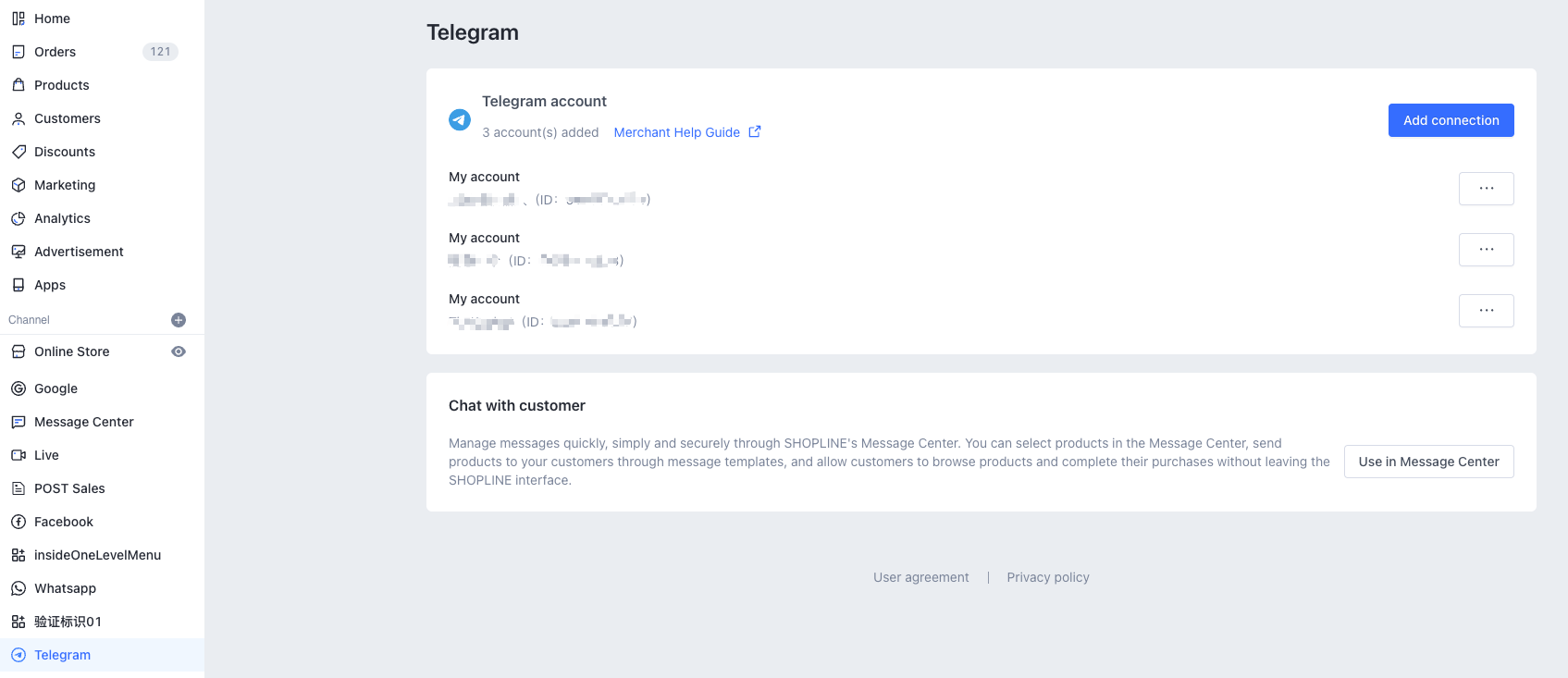
Task: Click the Google icon in the sidebar
Action: (19, 388)
